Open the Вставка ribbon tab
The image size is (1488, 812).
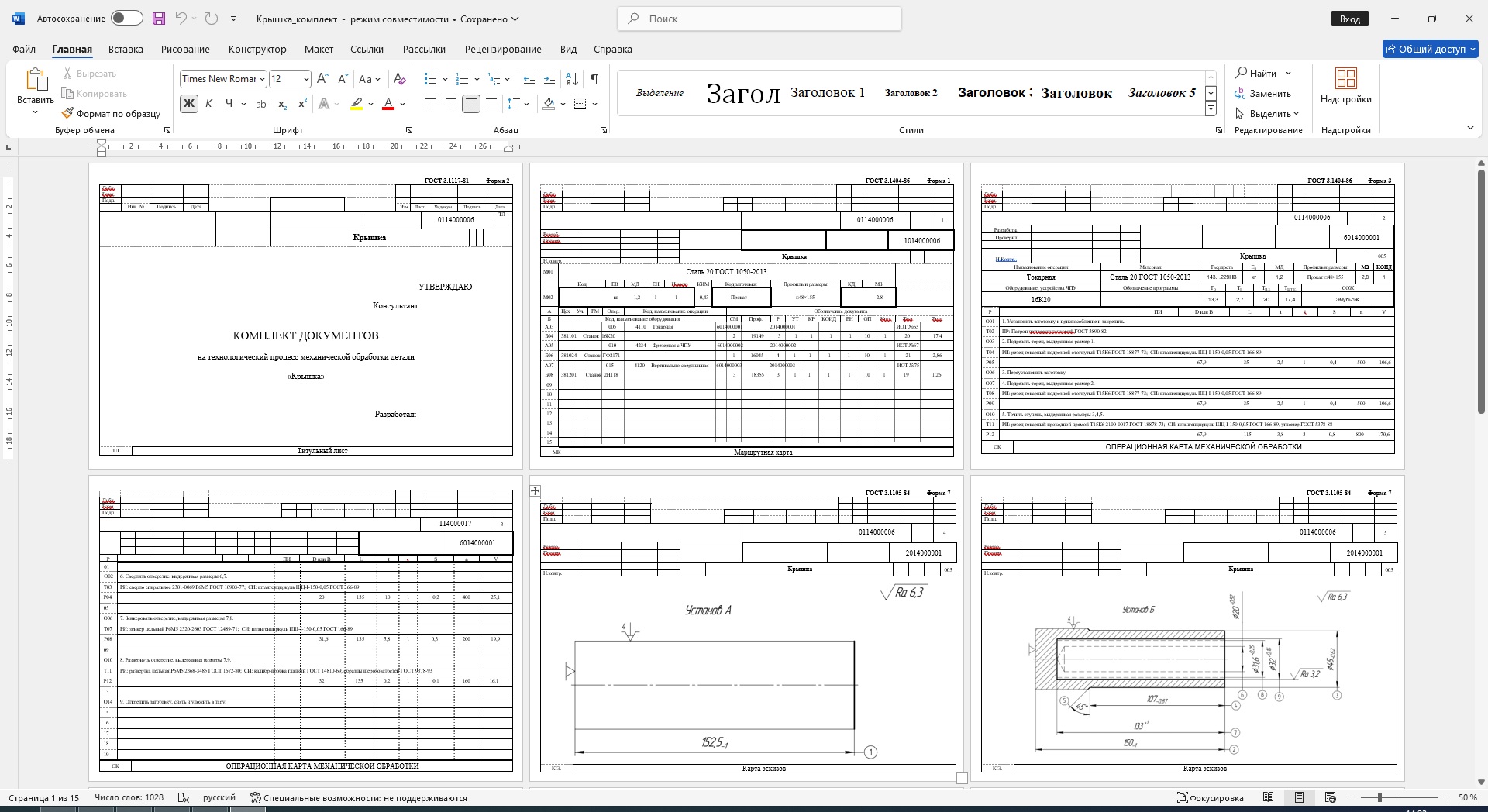click(x=126, y=49)
